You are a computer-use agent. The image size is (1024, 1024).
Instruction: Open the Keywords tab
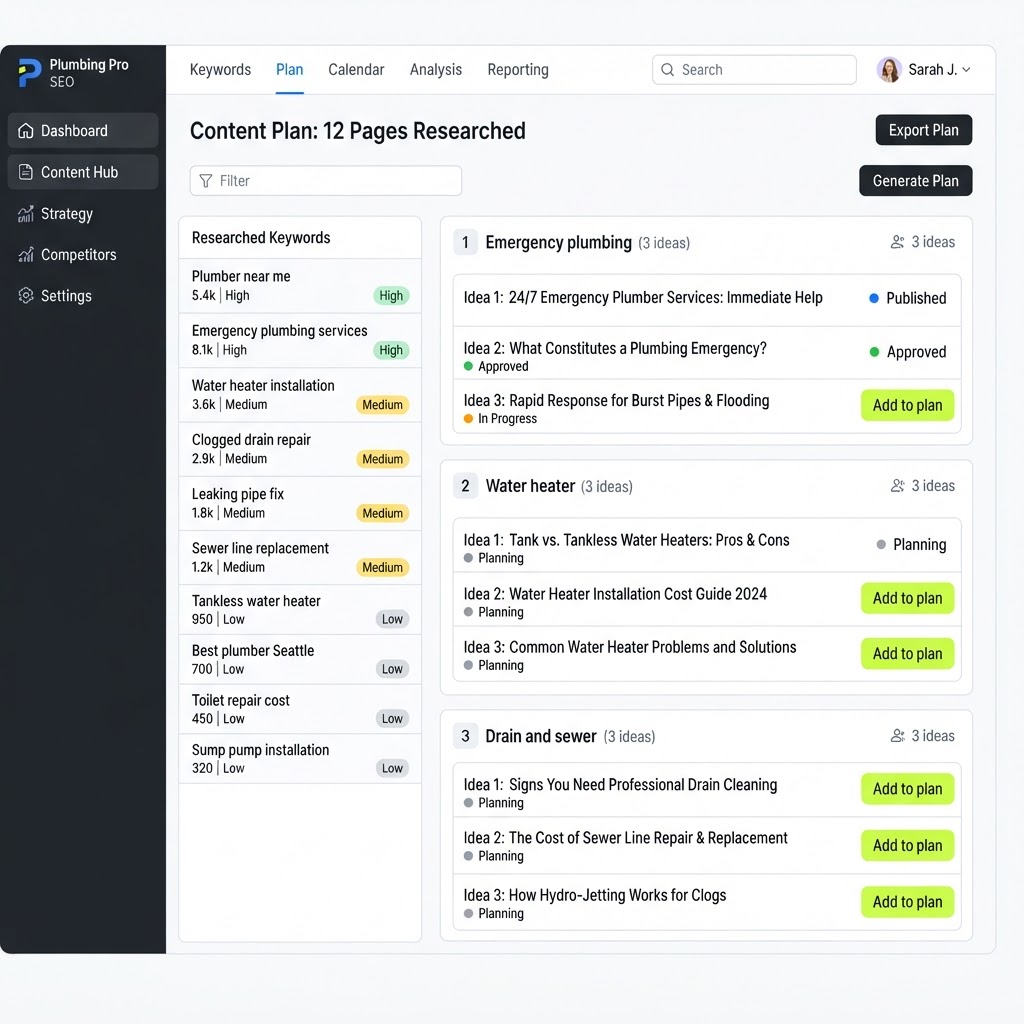[x=220, y=70]
